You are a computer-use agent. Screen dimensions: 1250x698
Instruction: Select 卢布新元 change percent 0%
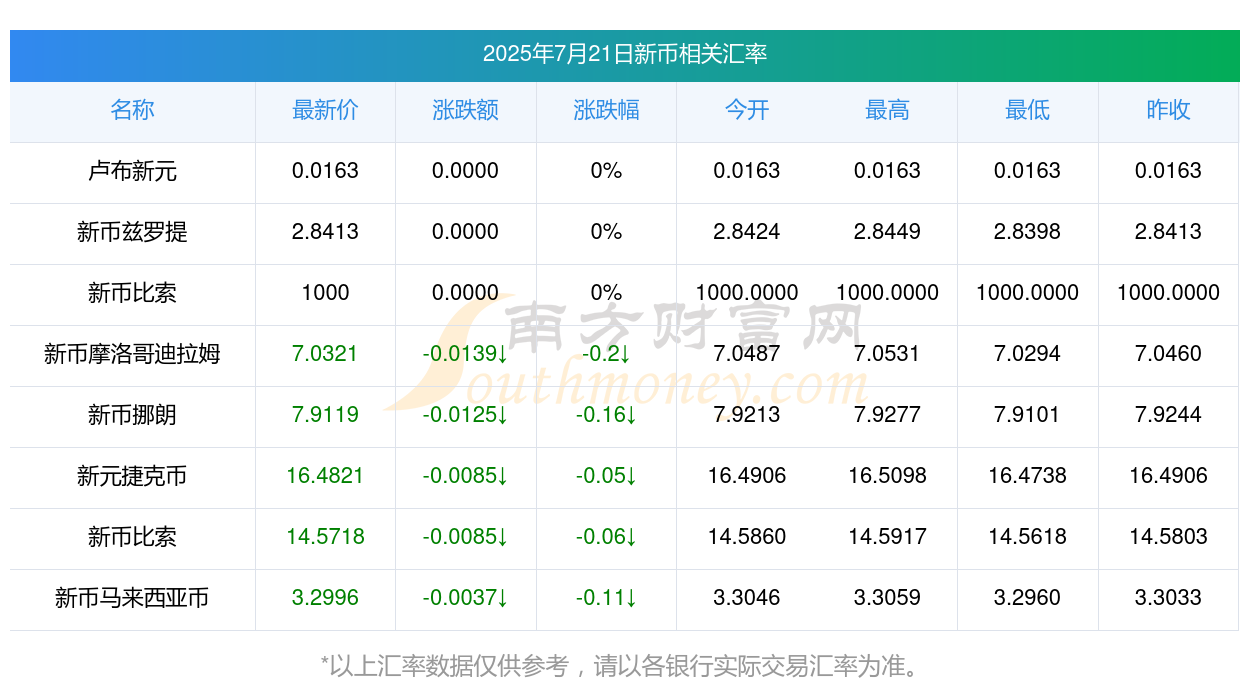[x=606, y=171]
